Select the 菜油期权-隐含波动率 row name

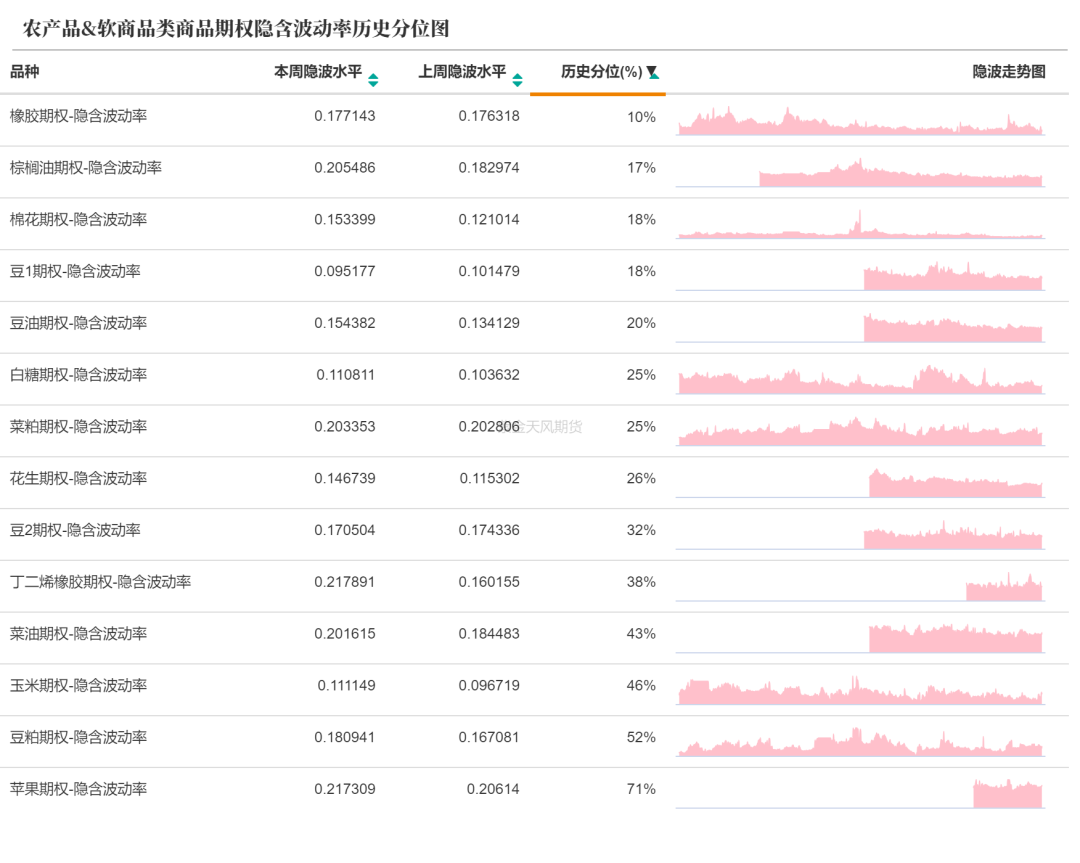(x=79, y=634)
